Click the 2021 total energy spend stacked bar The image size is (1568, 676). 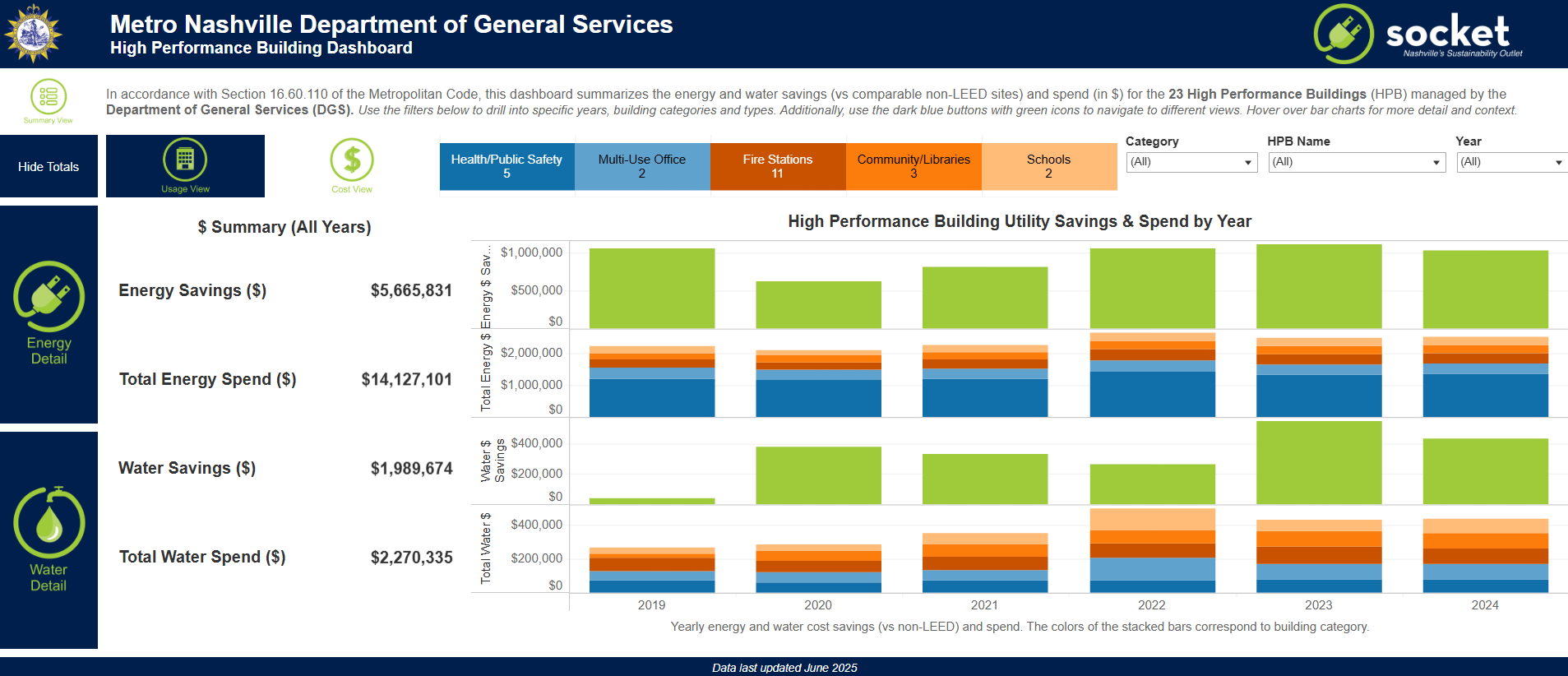[985, 381]
